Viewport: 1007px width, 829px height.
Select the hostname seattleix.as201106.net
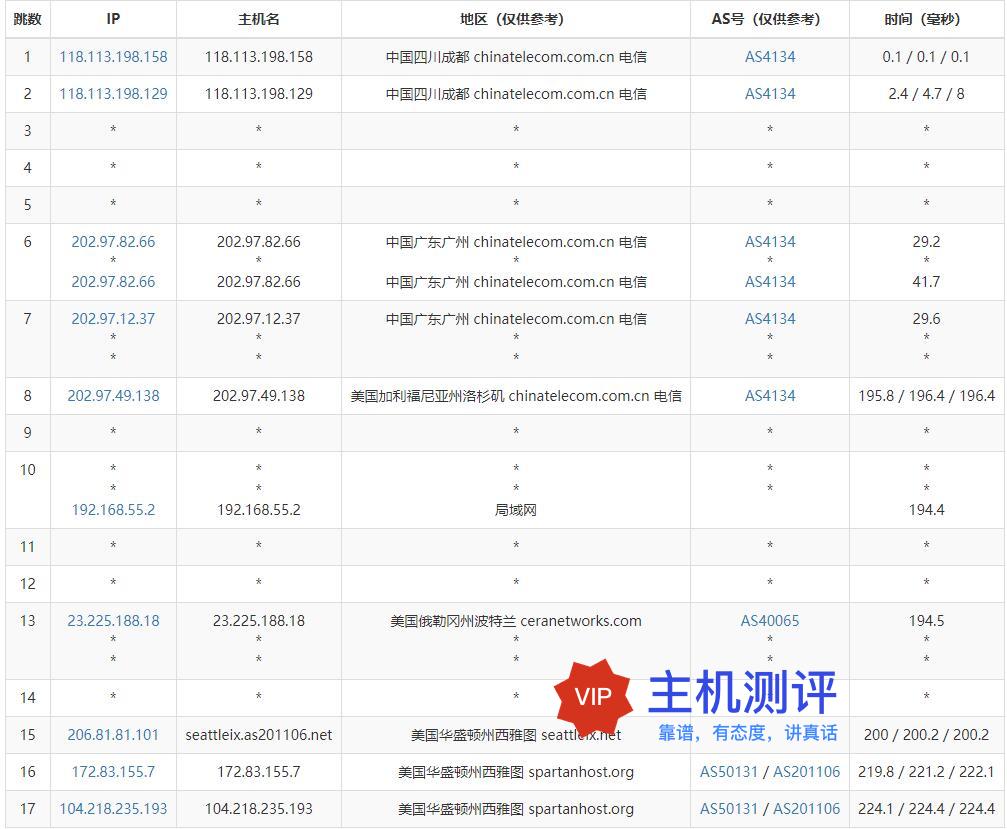(259, 735)
